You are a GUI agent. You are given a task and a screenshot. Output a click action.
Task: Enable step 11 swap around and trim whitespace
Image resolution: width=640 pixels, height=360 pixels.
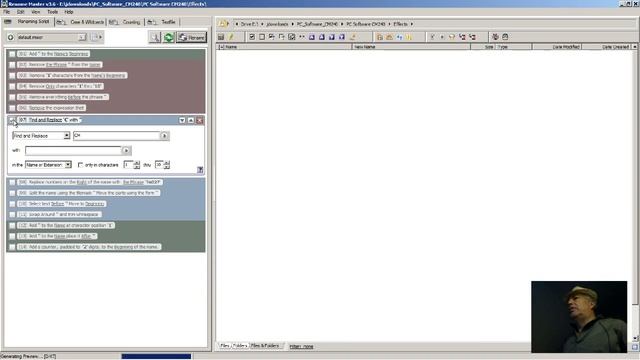[12, 214]
